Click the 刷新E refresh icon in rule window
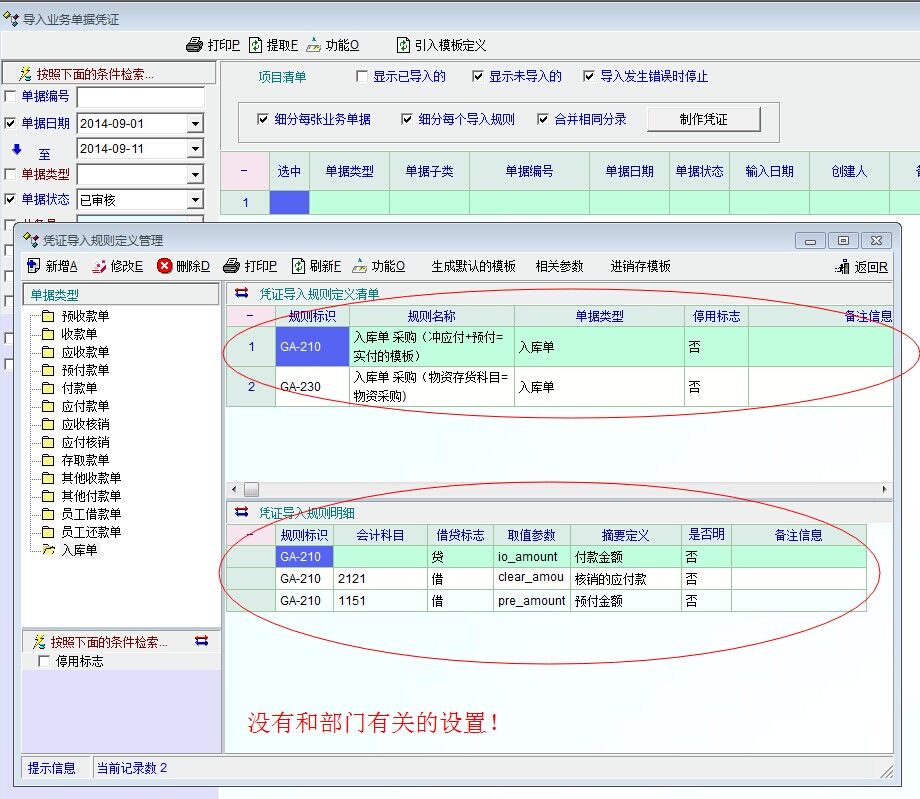The image size is (920, 799). 298,266
